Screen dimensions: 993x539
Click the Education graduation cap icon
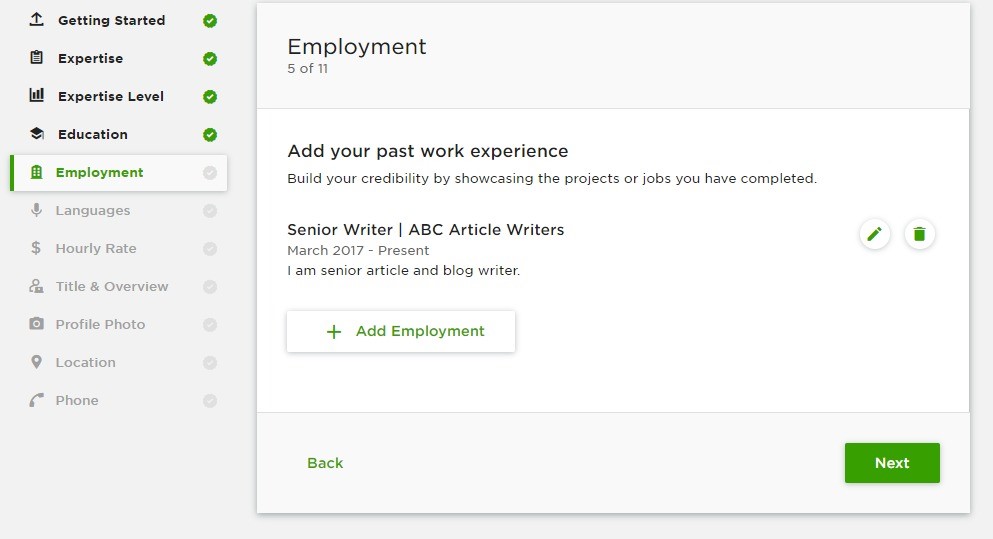(x=37, y=134)
